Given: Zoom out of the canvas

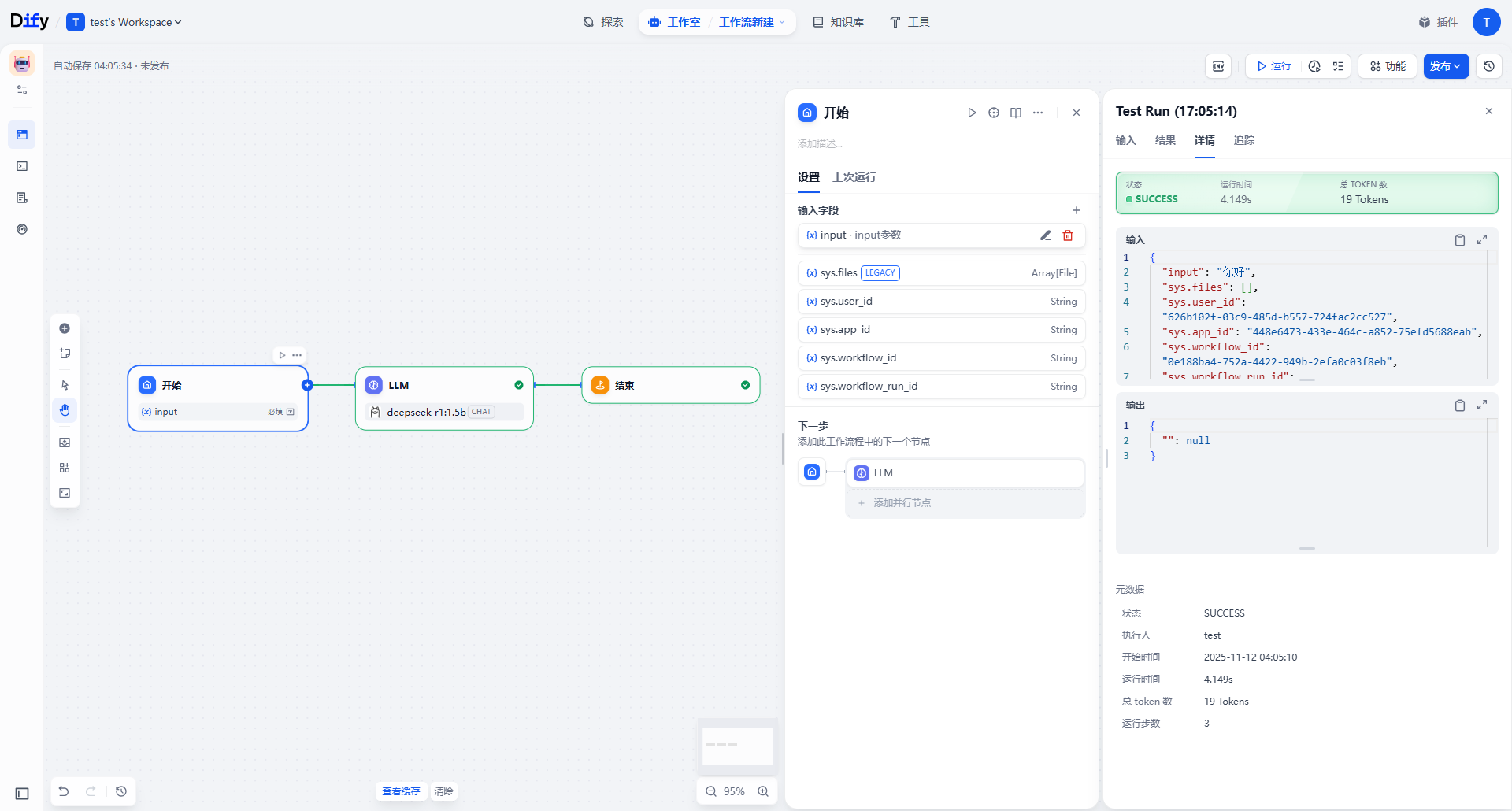Looking at the screenshot, I should point(711,791).
